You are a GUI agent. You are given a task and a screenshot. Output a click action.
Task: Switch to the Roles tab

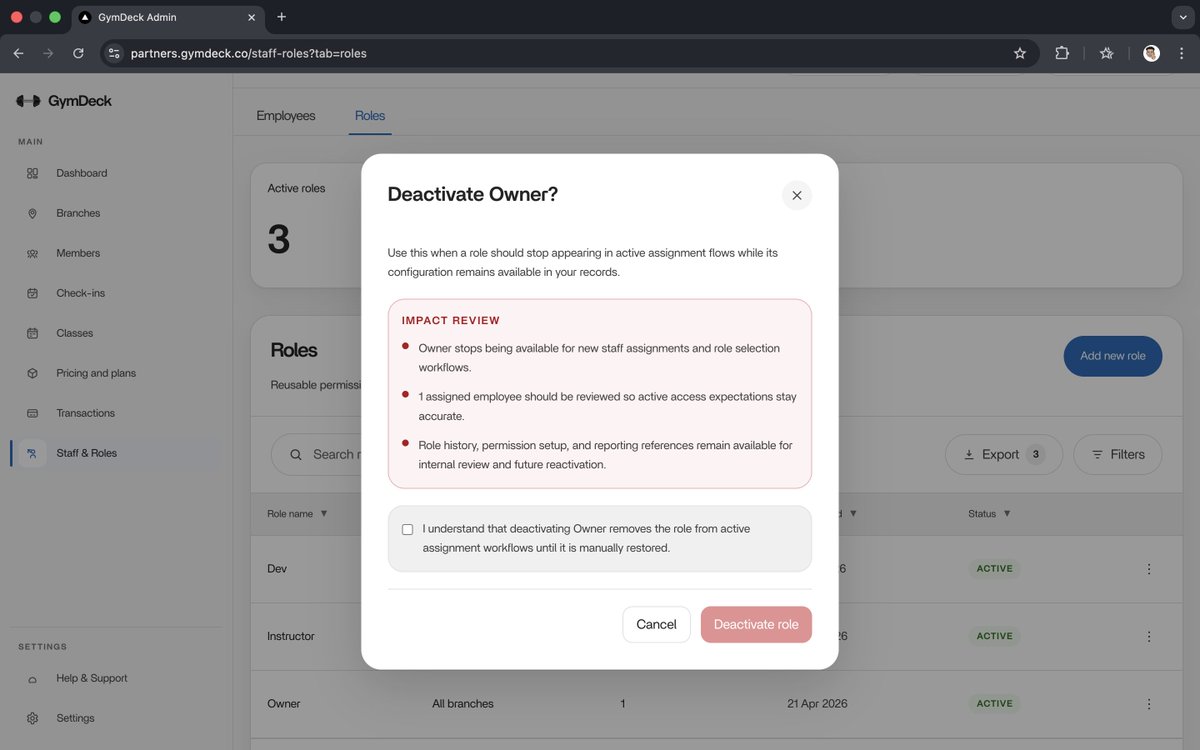point(370,116)
